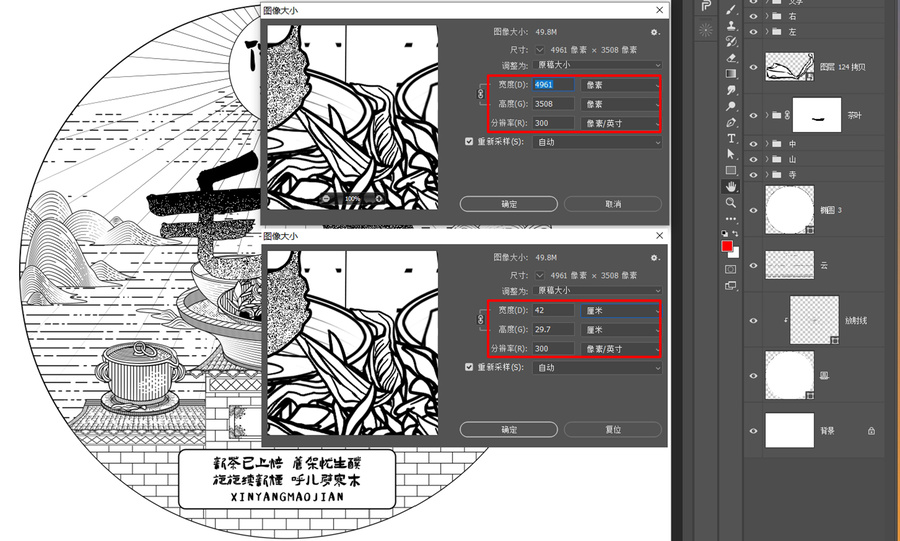Viewport: 900px width, 541px height.
Task: Swap foreground and background colors
Action: pyautogui.click(x=735, y=233)
